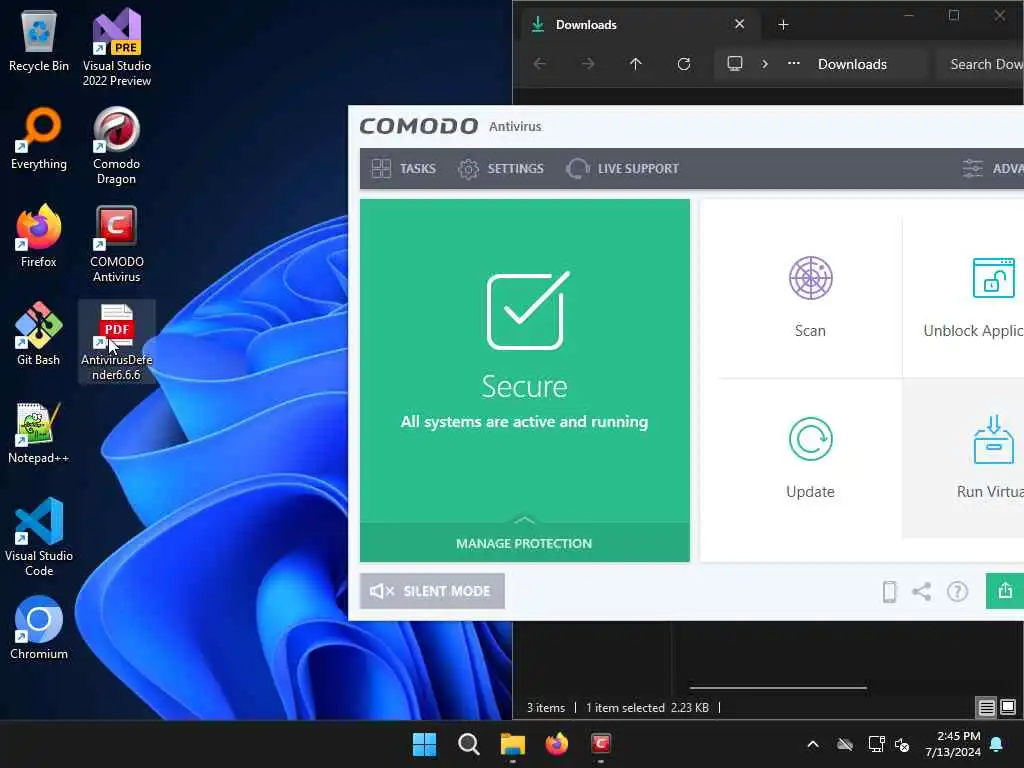
Task: Open Comodo from the taskbar
Action: coord(601,744)
